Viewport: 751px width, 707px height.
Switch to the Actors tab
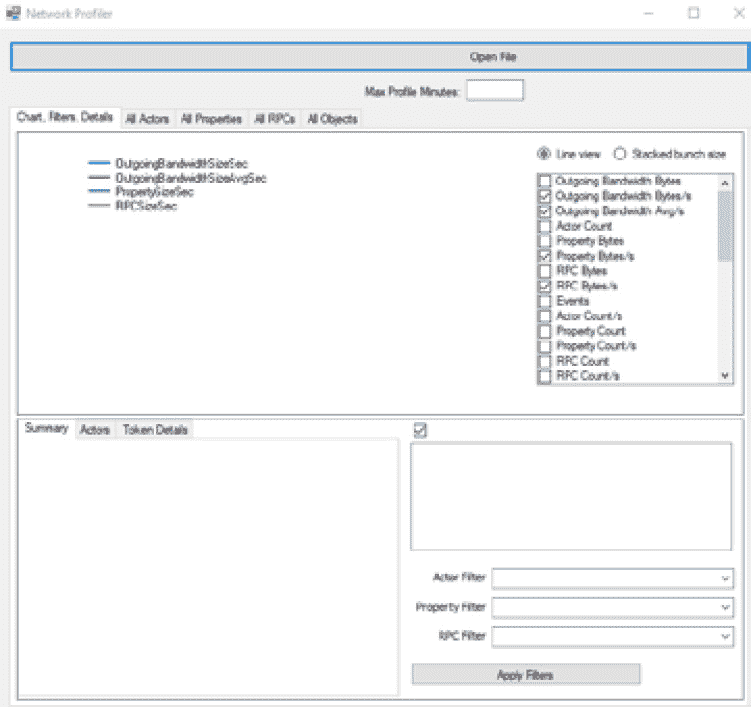(x=95, y=430)
